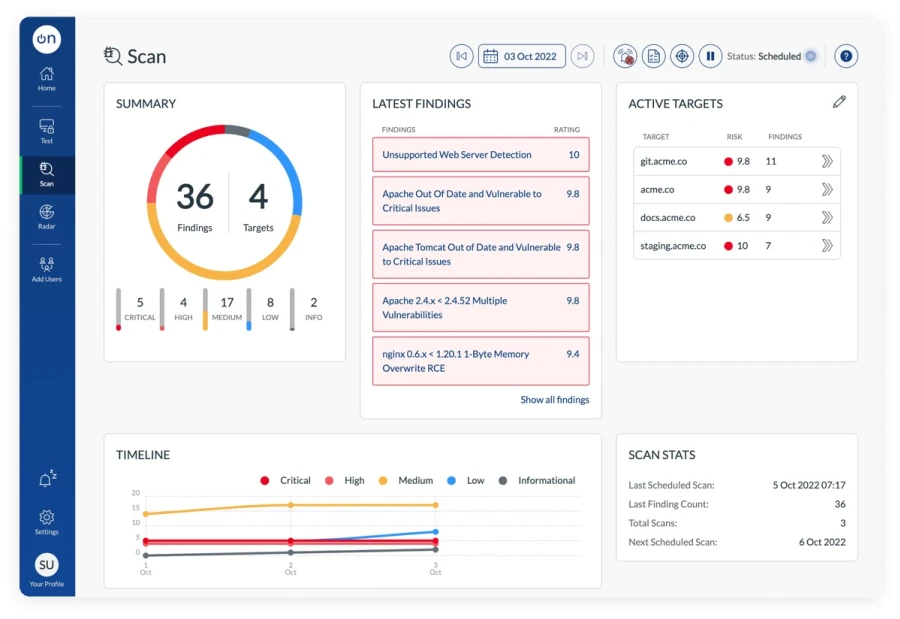Open Apache 2.4.x Multiple Vulnerabilities finding
The width and height of the screenshot is (900, 619).
pos(481,308)
